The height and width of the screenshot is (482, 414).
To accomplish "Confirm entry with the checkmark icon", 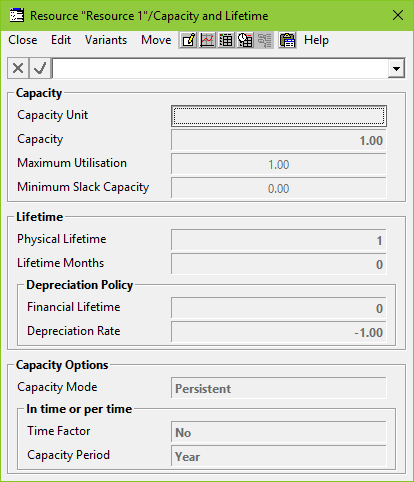I will 40,68.
